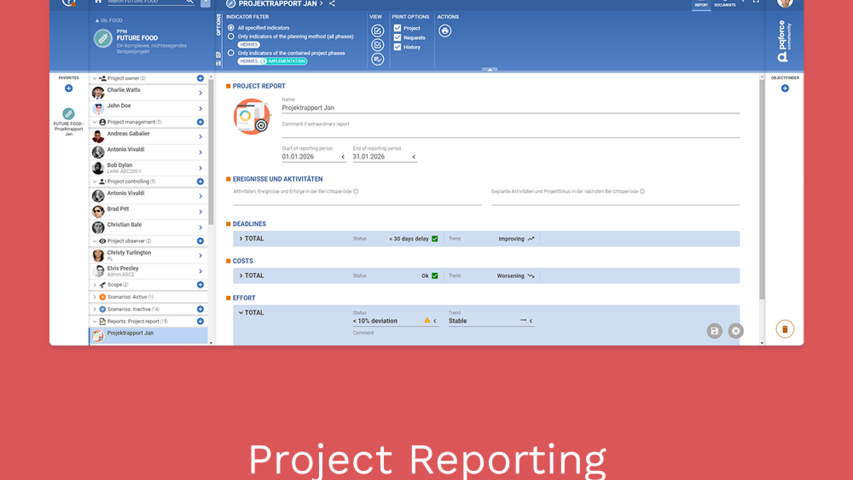
Task: Open Elvis Presley entry
Action: pyautogui.click(x=149, y=271)
